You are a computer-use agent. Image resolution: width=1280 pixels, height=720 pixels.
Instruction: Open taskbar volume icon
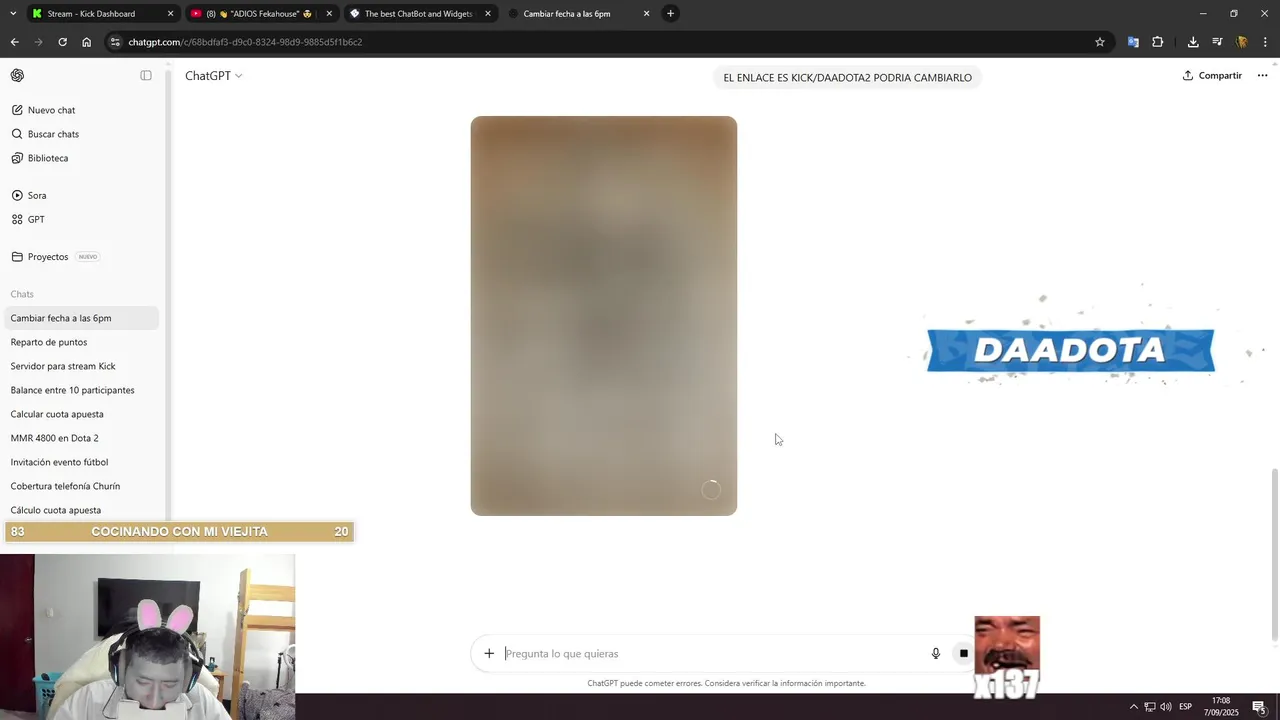click(x=1166, y=707)
